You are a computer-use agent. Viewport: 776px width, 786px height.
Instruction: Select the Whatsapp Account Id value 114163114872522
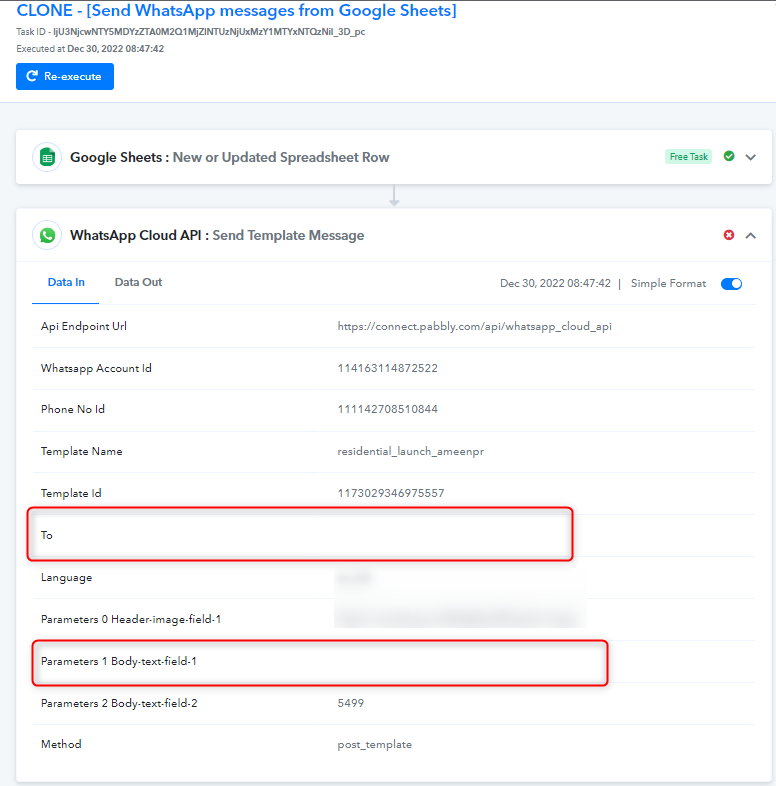pos(387,368)
